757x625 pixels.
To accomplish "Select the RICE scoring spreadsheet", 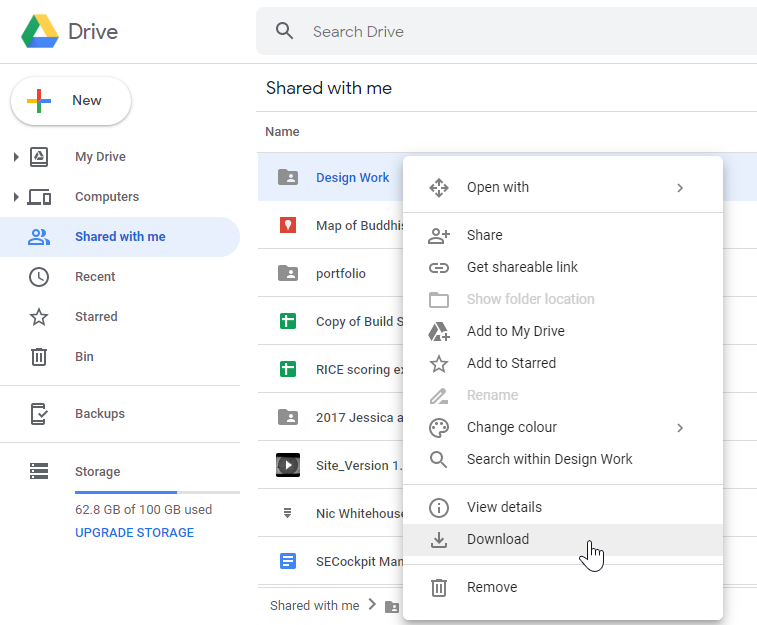I will 359,369.
